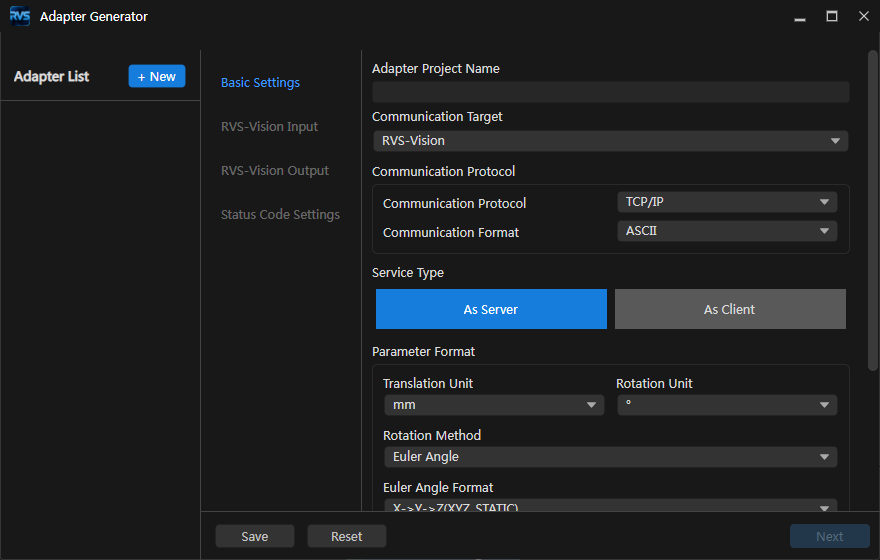This screenshot has height=560, width=880.
Task: Click the Parameter Format label
Action: pos(423,352)
